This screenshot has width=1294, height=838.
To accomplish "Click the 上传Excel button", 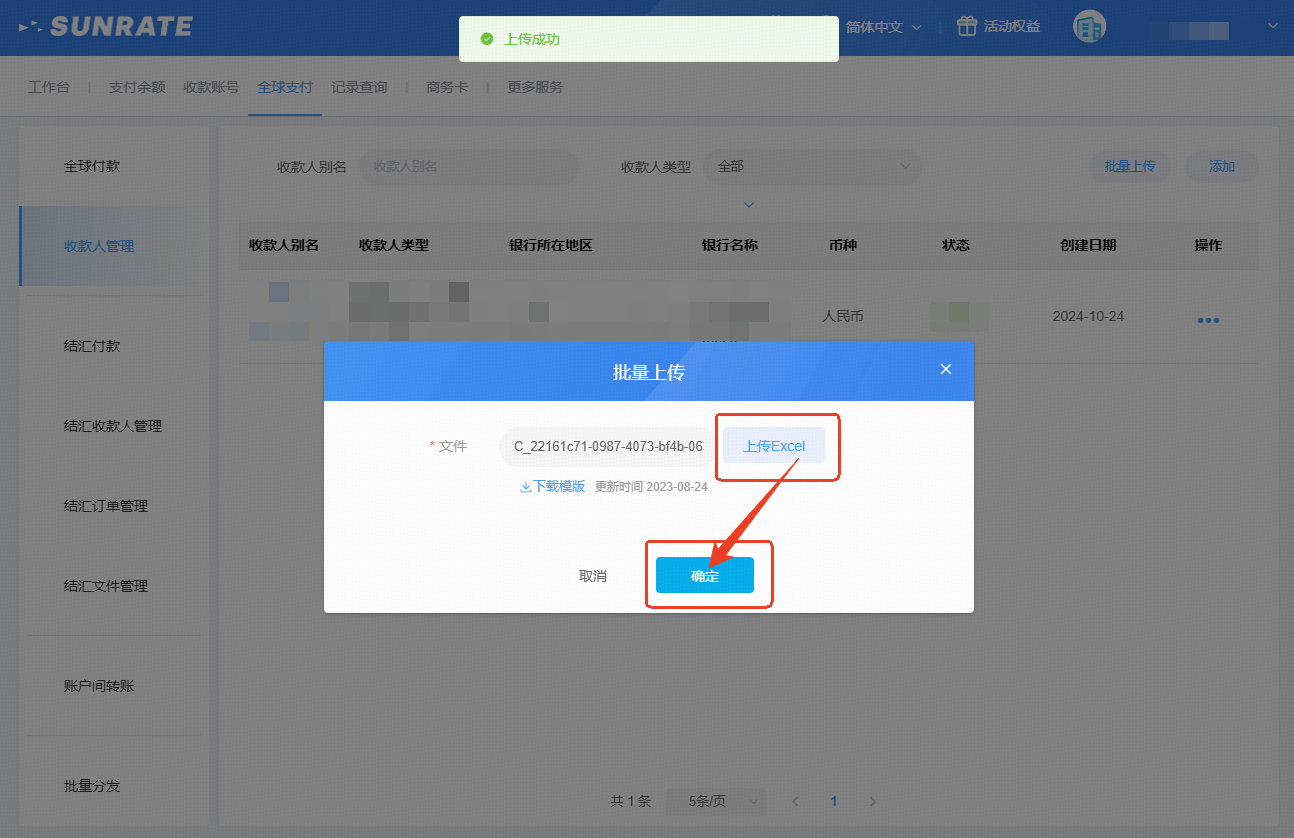I will 774,446.
